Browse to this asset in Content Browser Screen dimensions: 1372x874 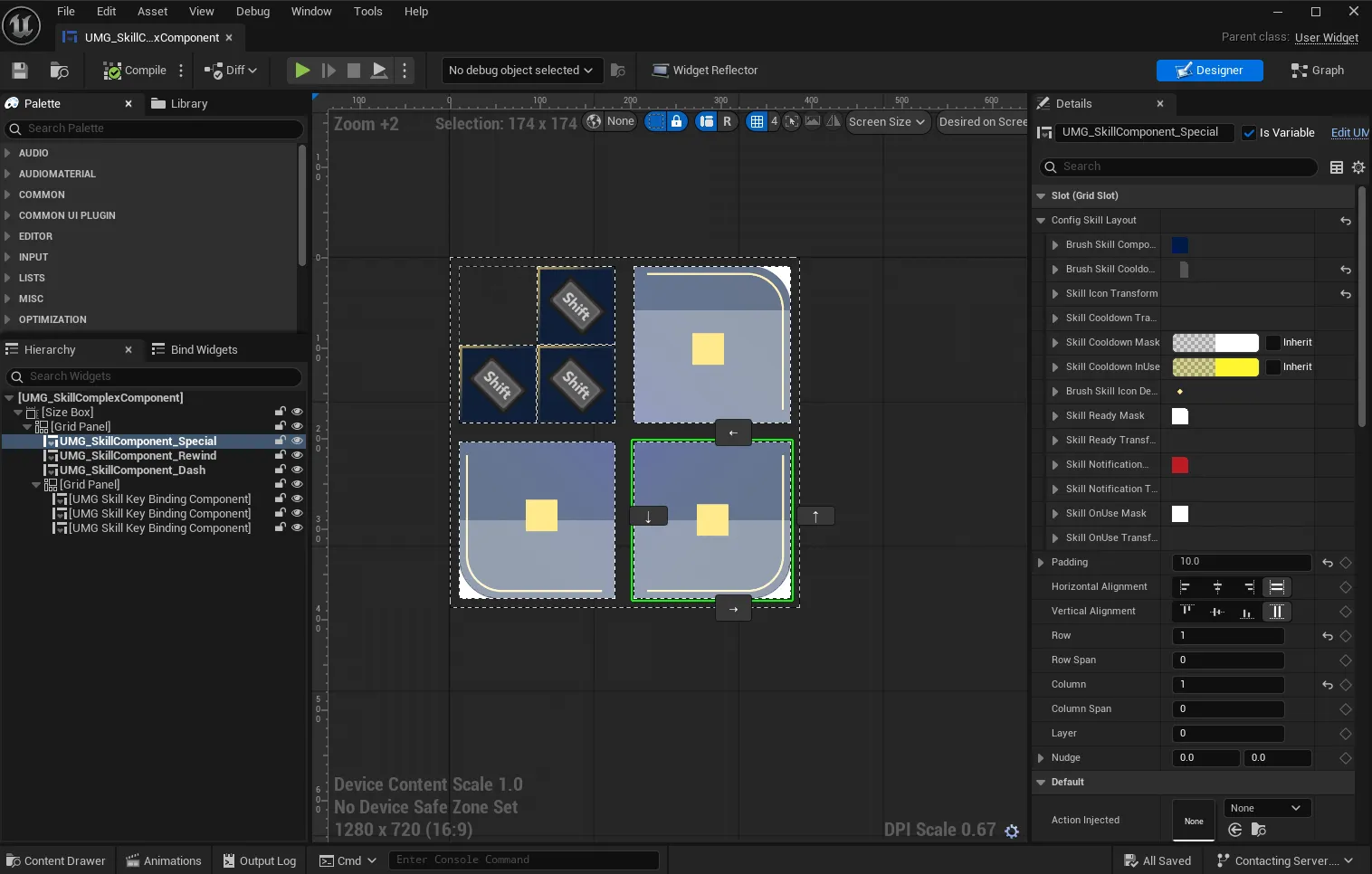(x=59, y=70)
